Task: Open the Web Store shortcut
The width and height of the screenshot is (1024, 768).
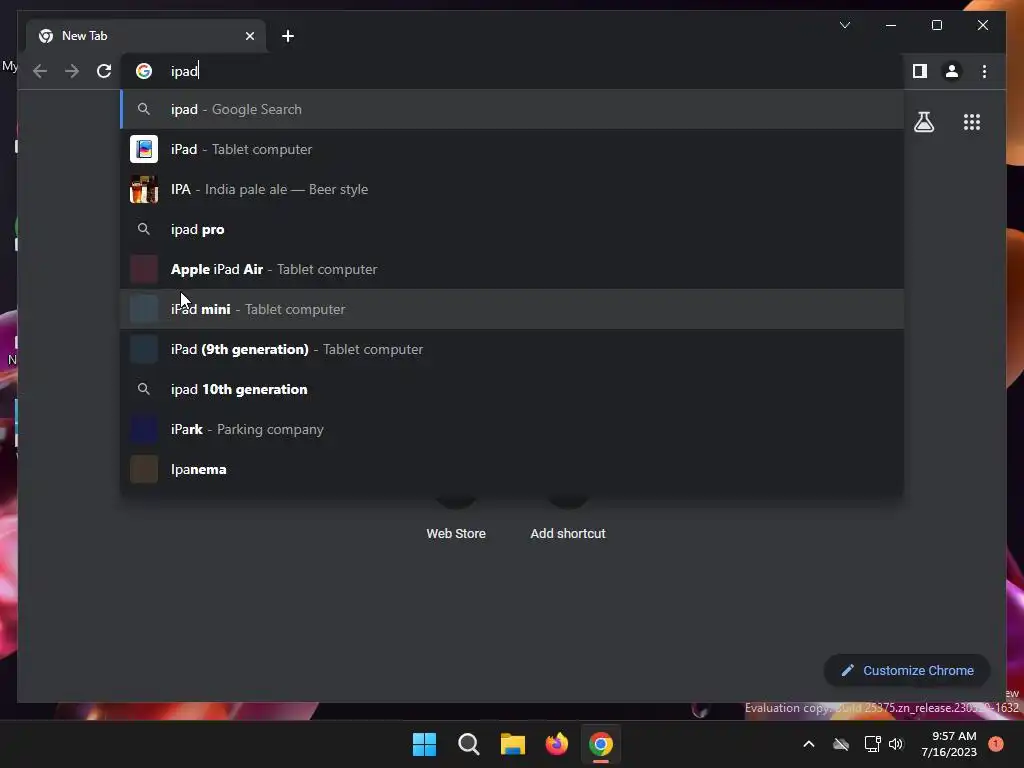Action: coord(456,534)
